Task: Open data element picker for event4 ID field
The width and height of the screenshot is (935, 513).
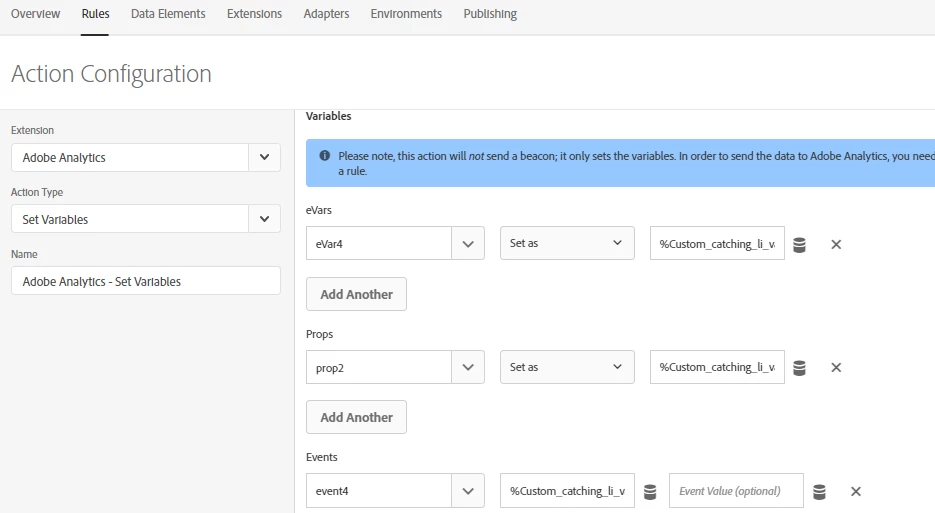Action: point(650,491)
